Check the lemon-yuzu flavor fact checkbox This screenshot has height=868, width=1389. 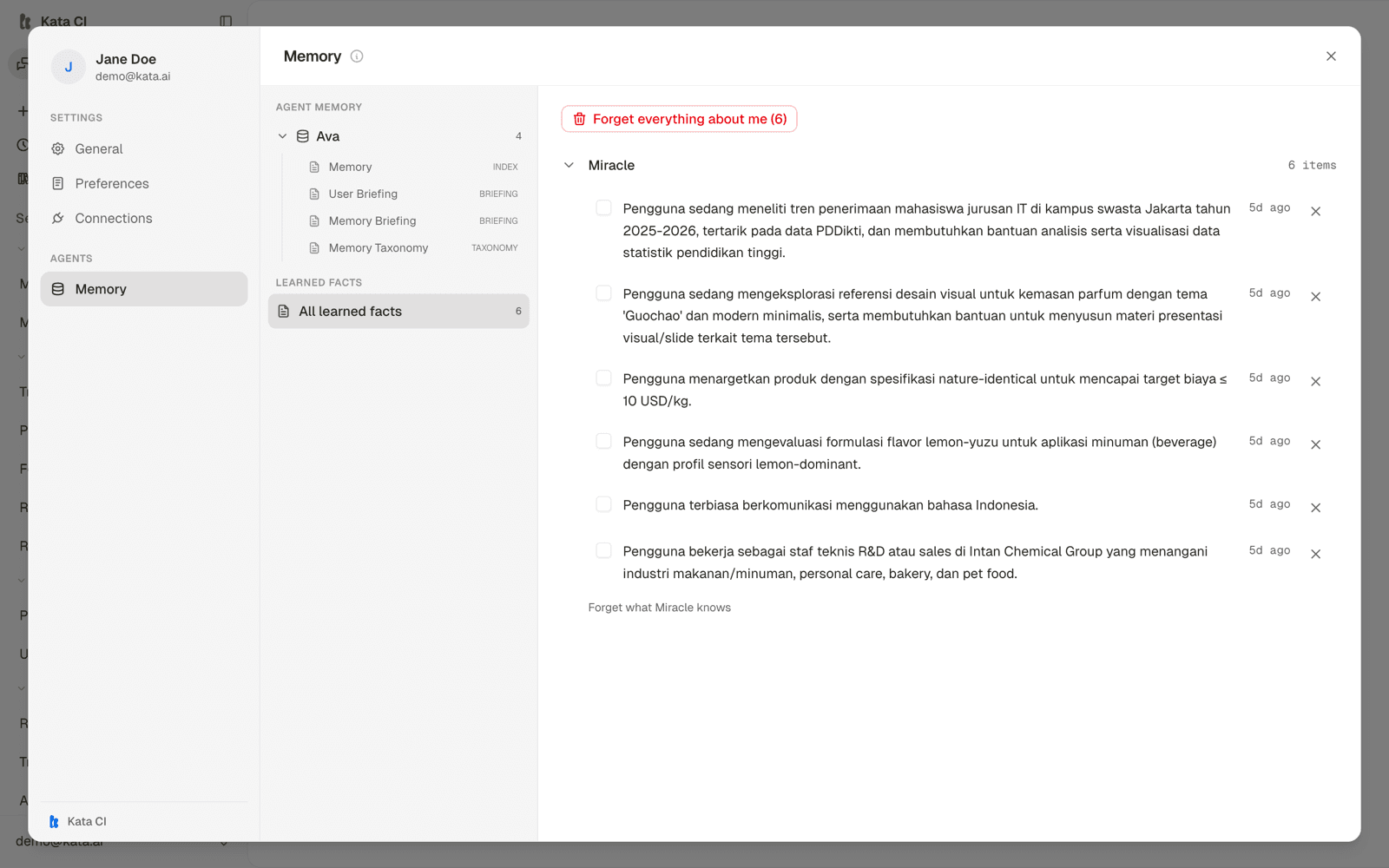603,442
